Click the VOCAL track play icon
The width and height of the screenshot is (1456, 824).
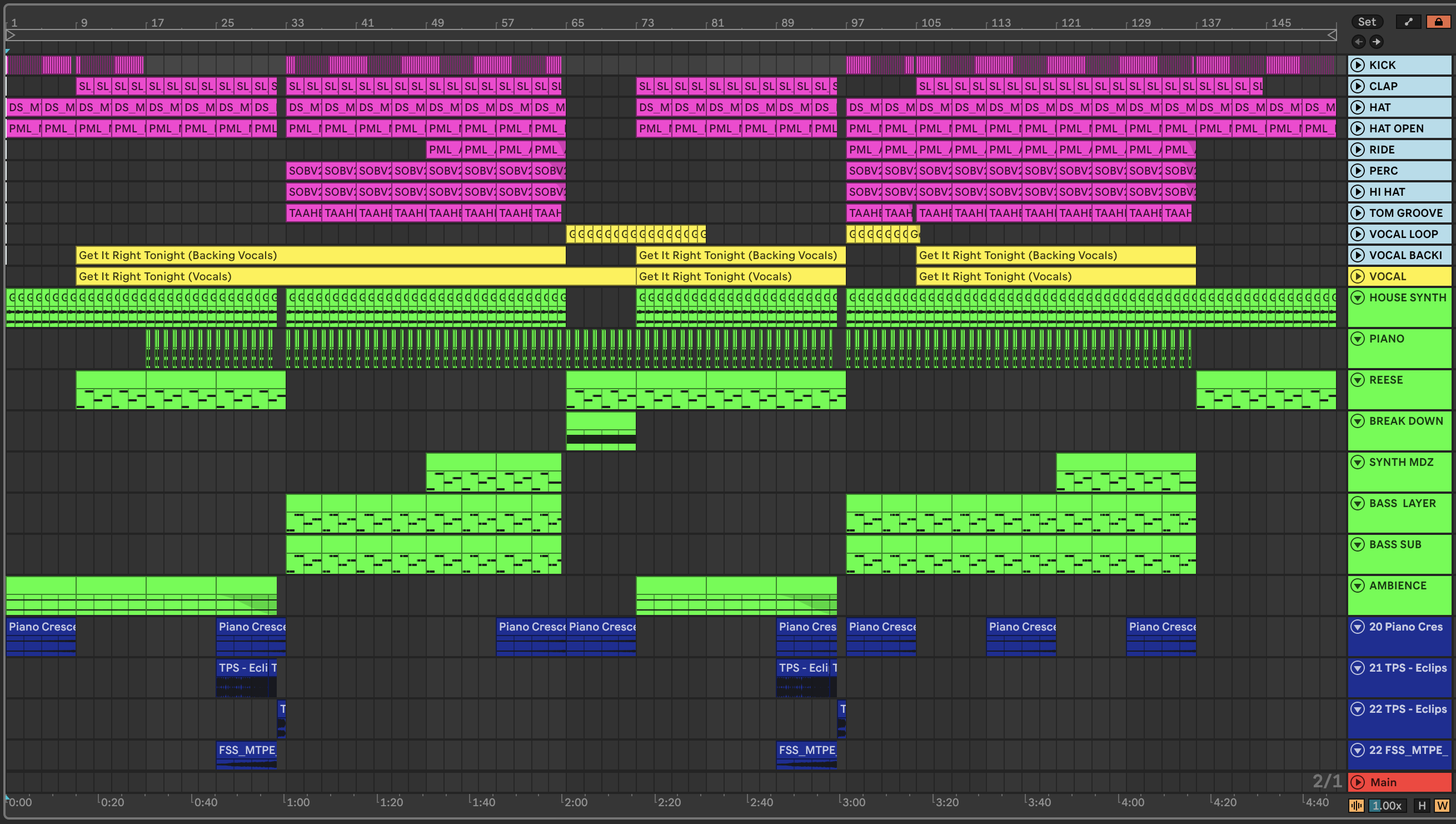point(1357,276)
